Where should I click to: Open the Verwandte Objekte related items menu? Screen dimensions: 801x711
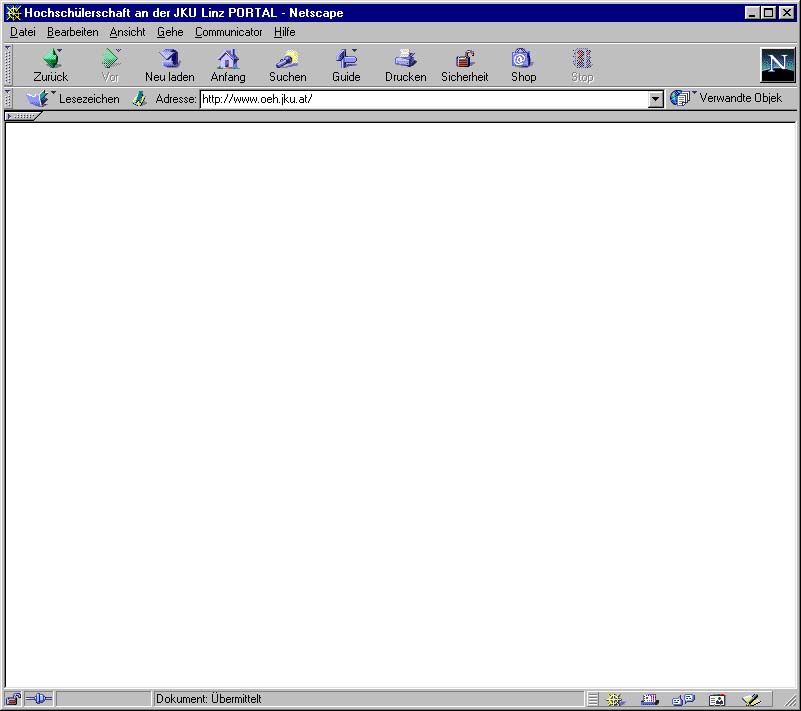726,98
